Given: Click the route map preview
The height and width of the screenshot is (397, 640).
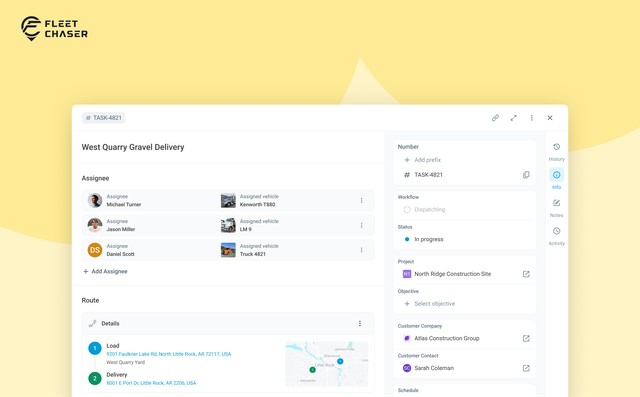Looking at the screenshot, I should click(327, 364).
